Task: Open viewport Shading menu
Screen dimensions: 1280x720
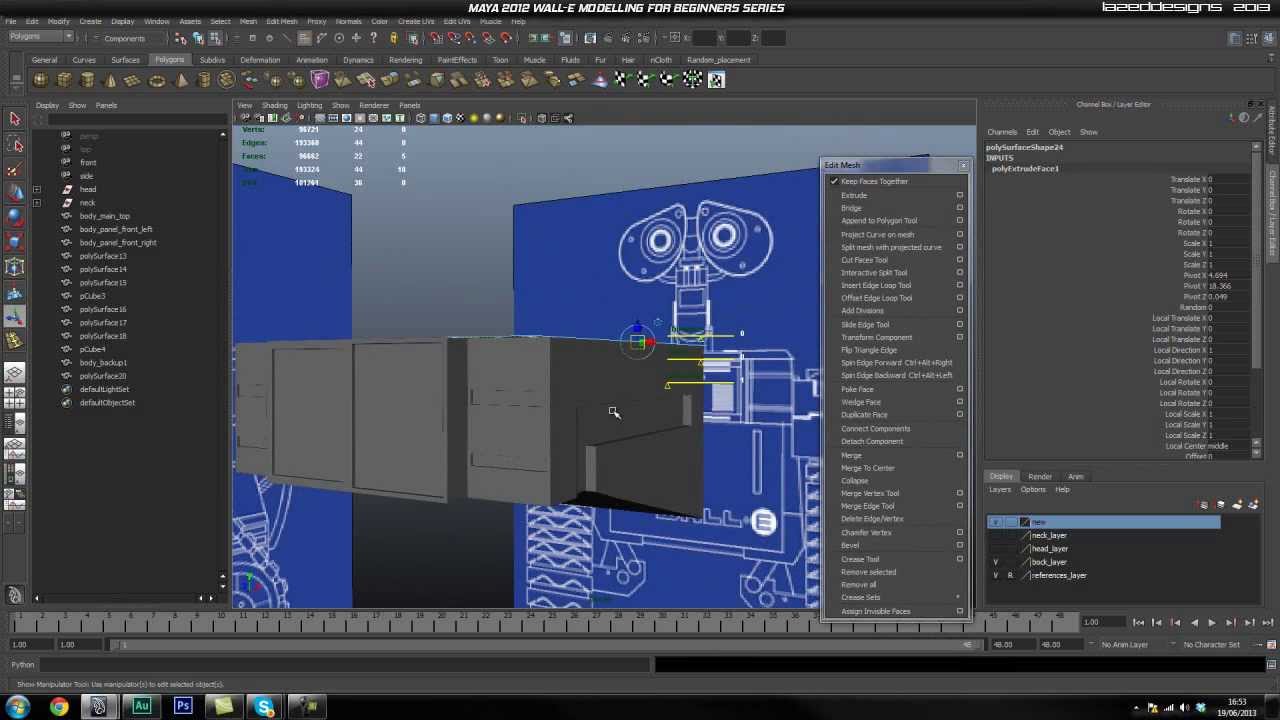Action: tap(274, 105)
